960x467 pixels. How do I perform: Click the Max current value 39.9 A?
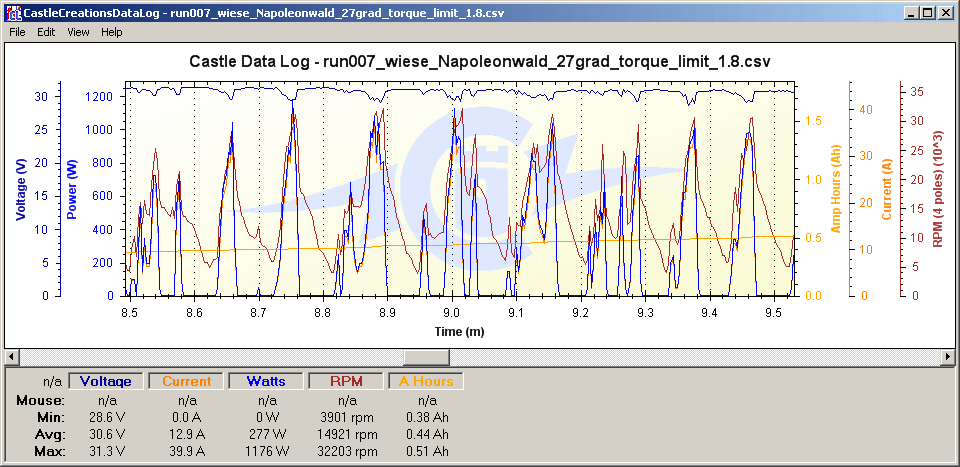tap(187, 452)
